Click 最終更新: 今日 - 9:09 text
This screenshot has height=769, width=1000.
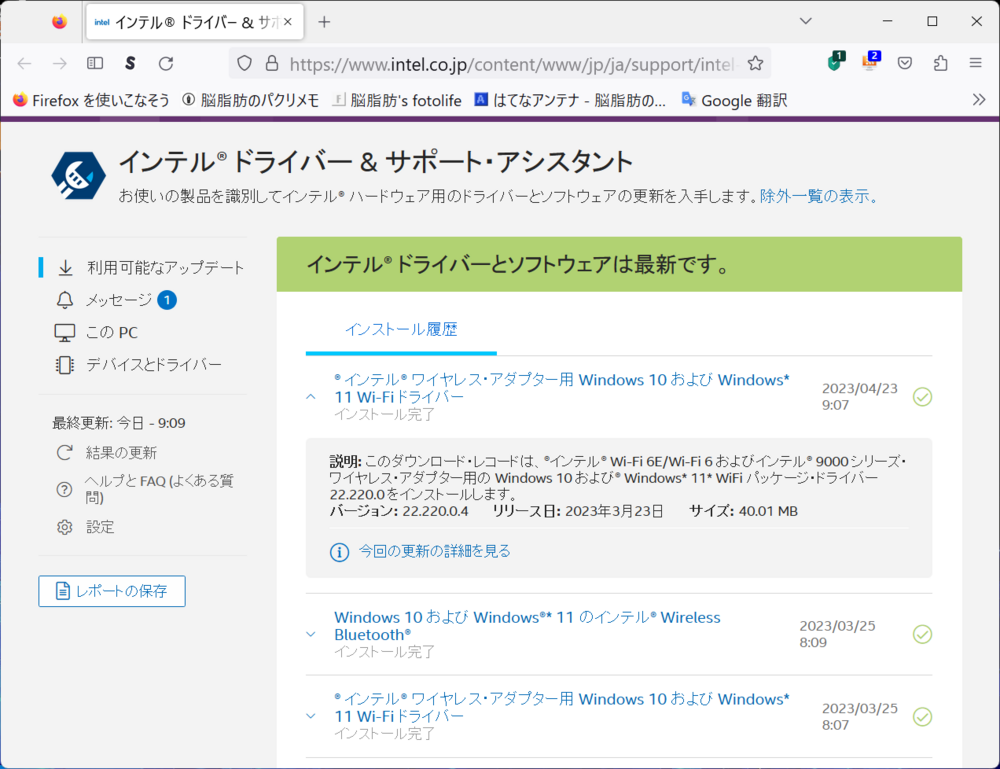click(119, 423)
